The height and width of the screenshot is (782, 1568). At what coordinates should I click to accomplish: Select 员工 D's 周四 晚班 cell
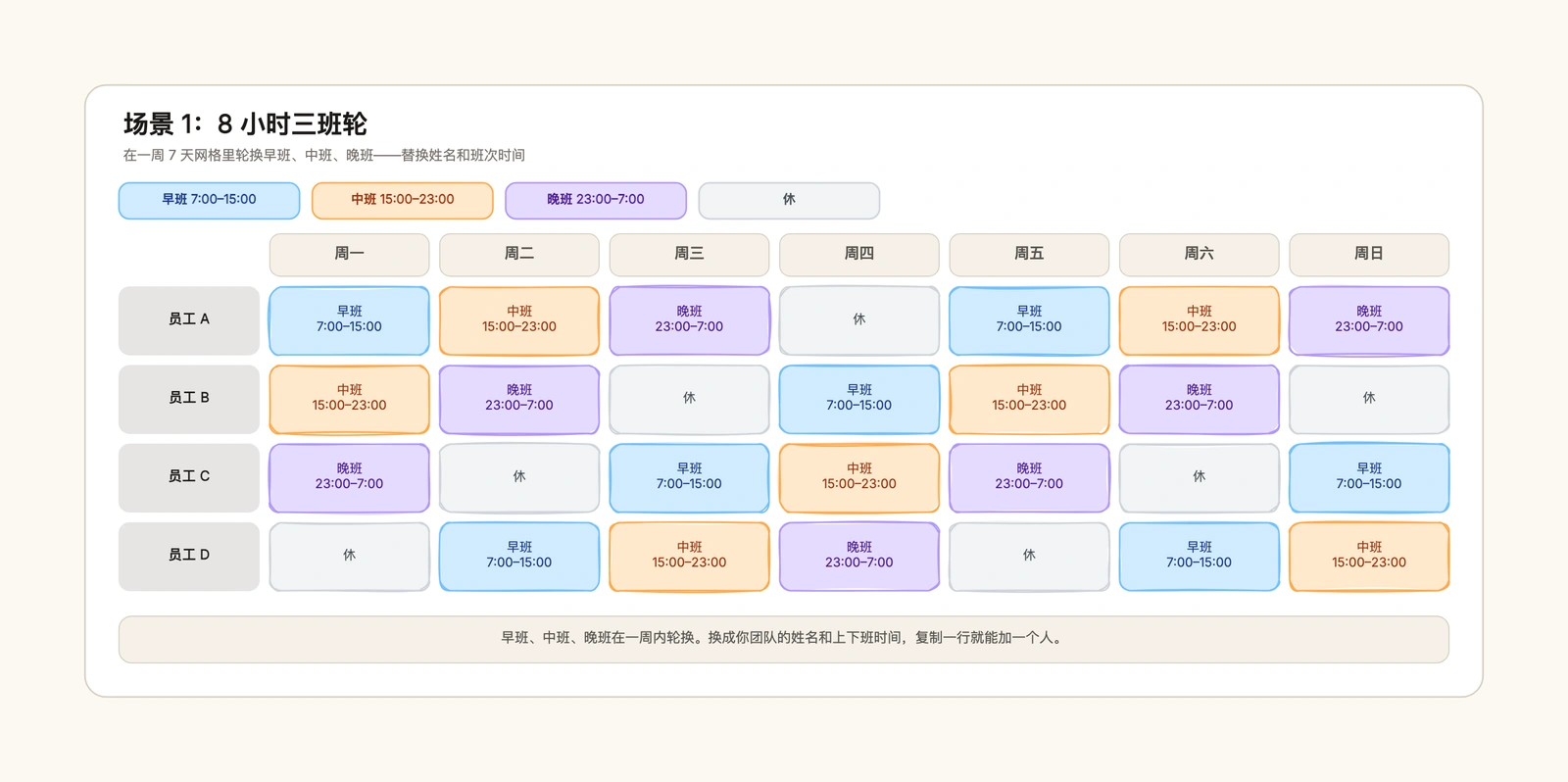(x=859, y=556)
